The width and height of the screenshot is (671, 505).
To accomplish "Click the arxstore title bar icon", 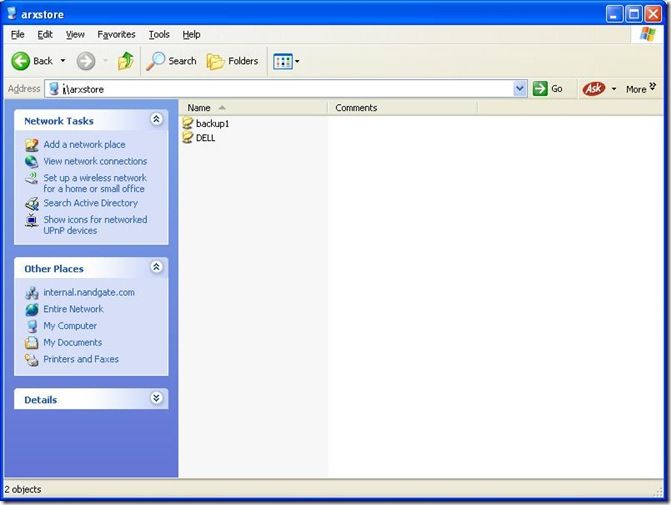I will [x=12, y=14].
